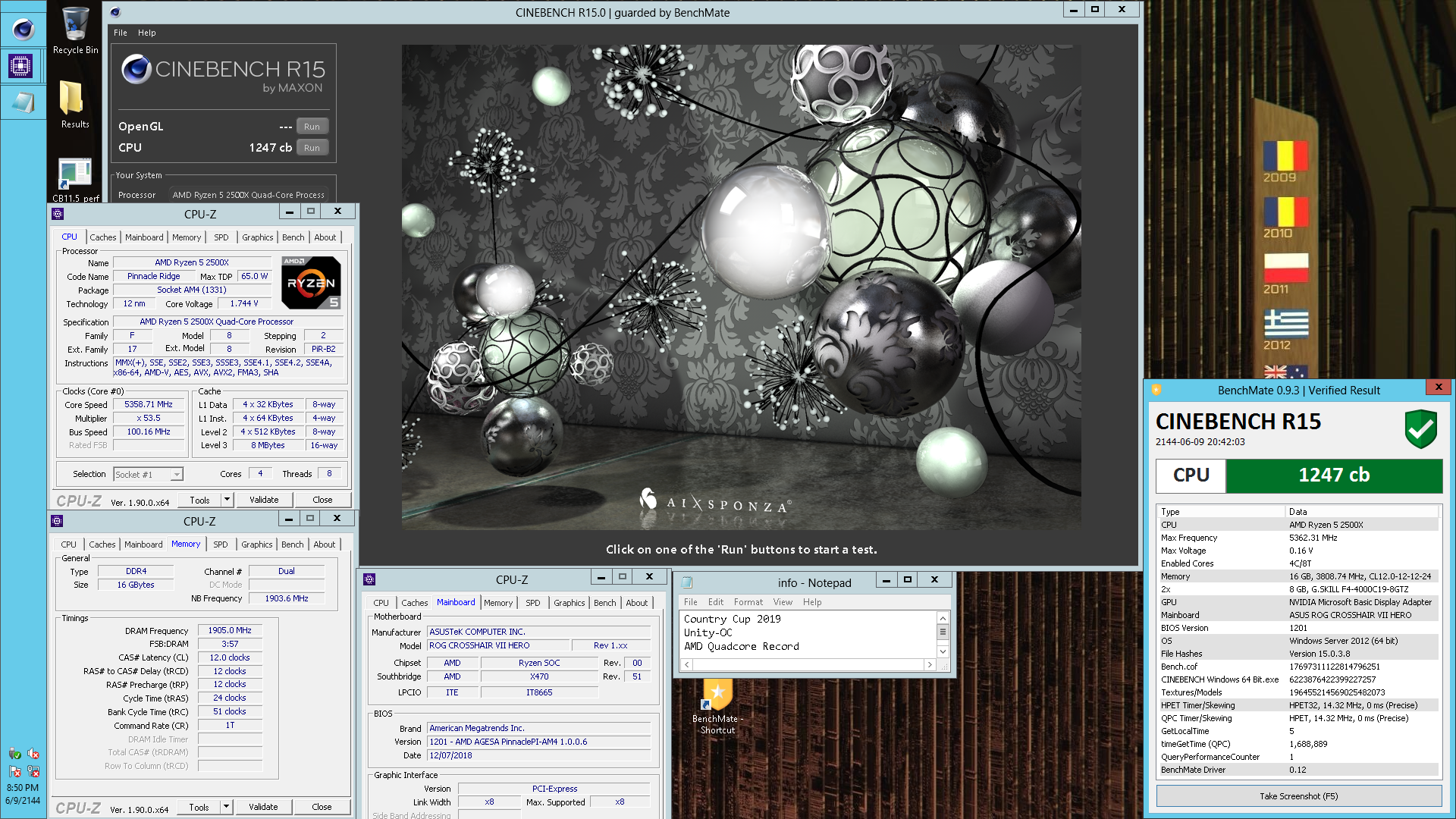This screenshot has height=819, width=1456.
Task: Click the Cinebench rendered image preview
Action: pyautogui.click(x=741, y=287)
